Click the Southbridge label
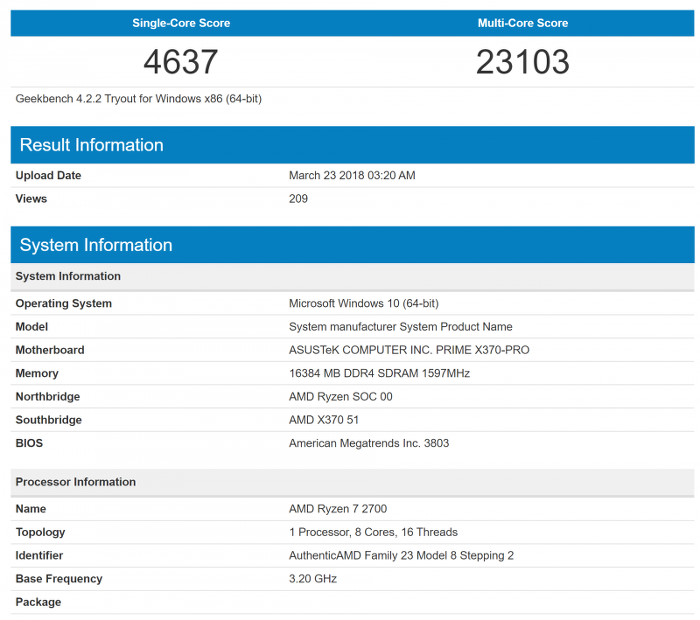 pos(49,420)
